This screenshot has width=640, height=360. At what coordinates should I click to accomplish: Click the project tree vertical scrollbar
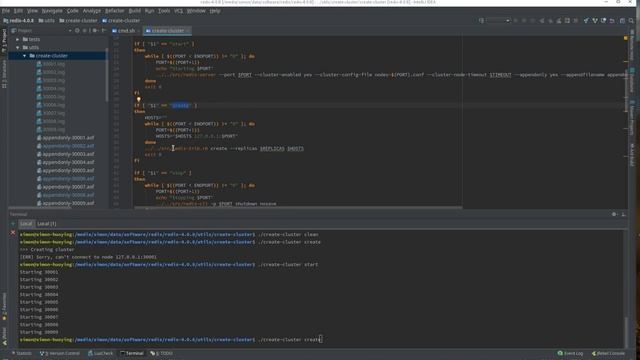[x=107, y=76]
